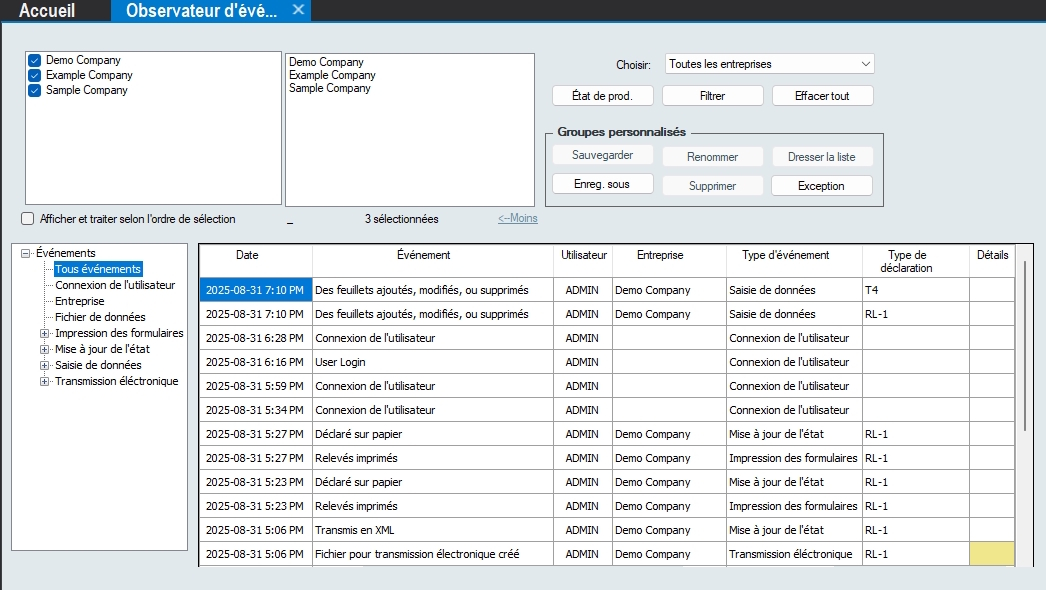This screenshot has width=1046, height=590.
Task: Click Enreg. sous button
Action: pyautogui.click(x=602, y=185)
